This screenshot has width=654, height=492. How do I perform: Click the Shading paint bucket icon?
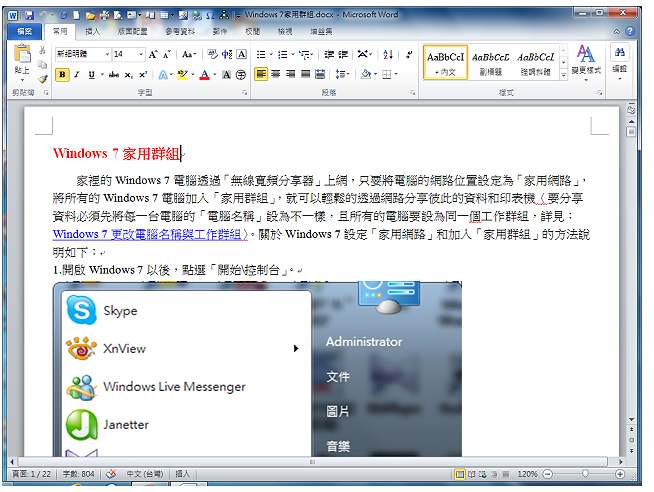click(x=366, y=75)
